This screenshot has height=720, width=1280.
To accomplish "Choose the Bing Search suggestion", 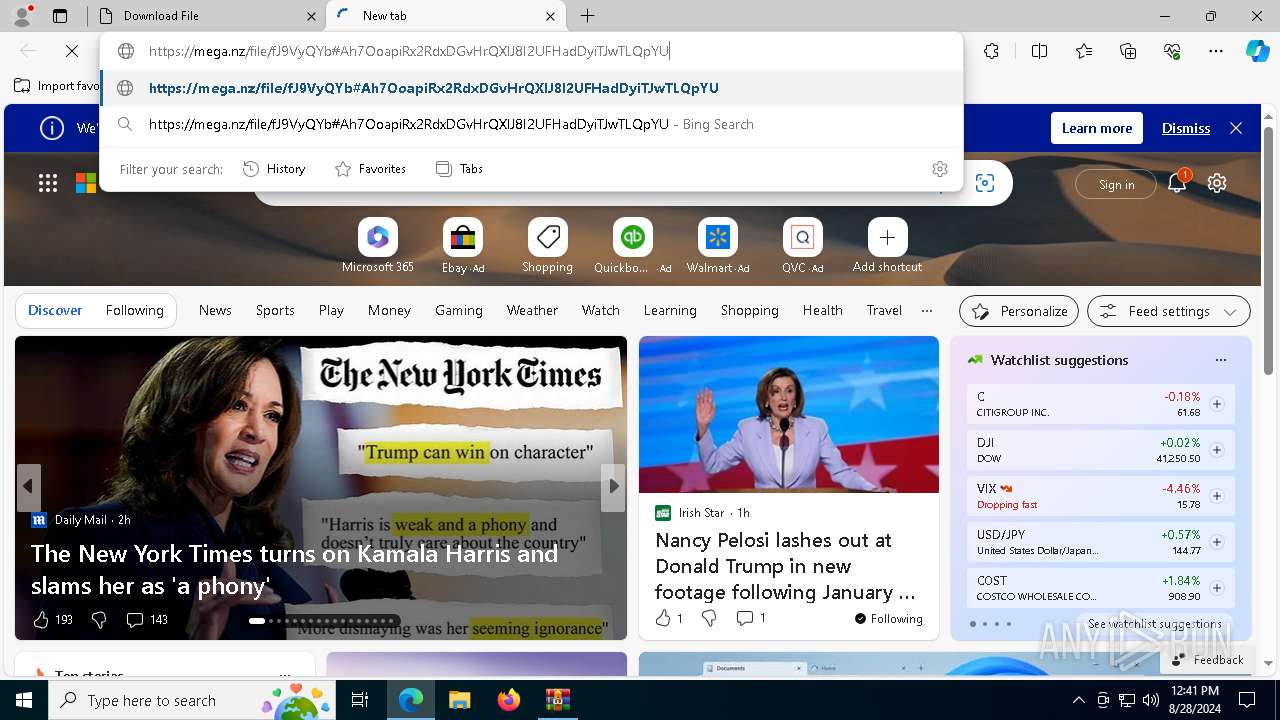I will pos(531,125).
